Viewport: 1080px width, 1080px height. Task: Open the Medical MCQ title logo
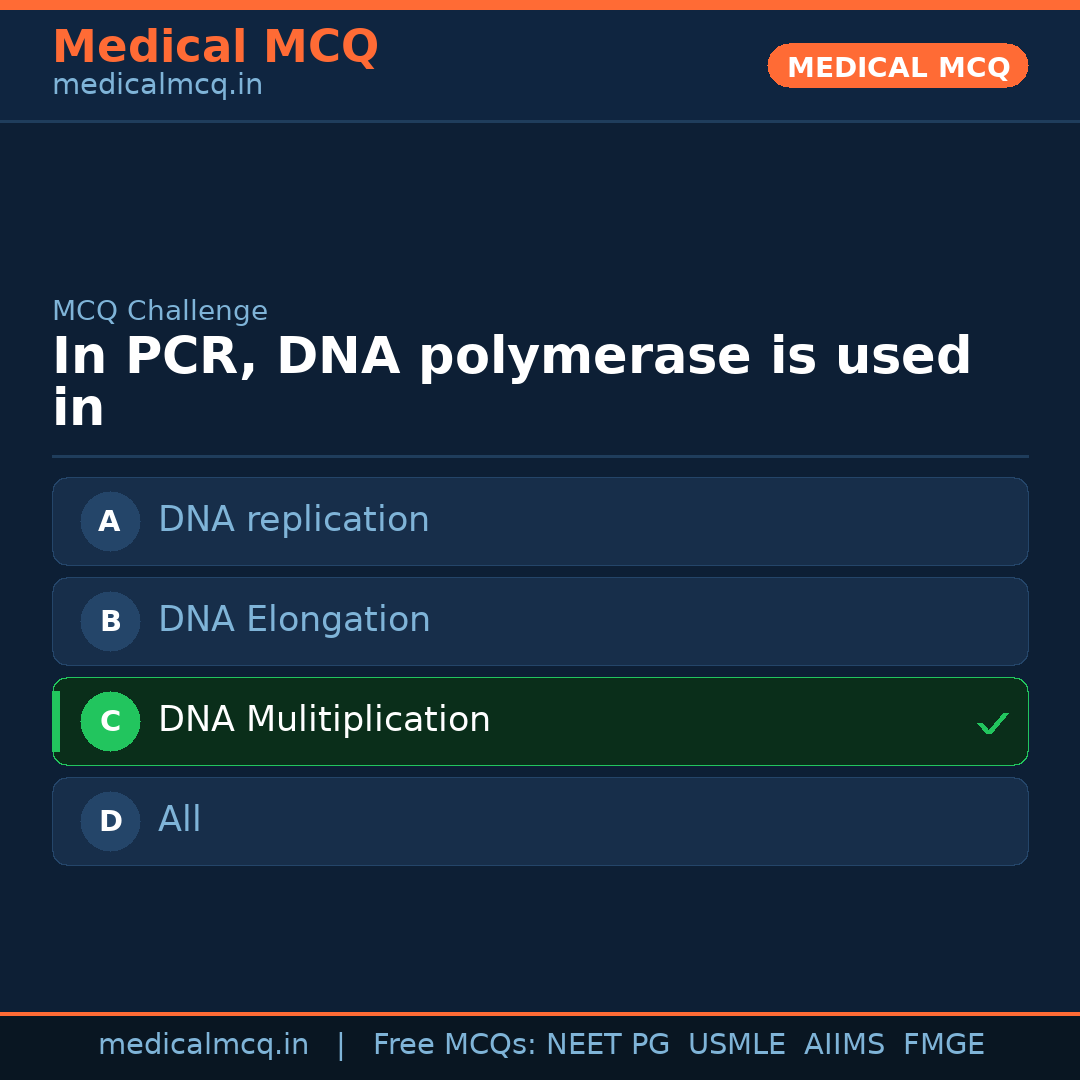[x=215, y=47]
